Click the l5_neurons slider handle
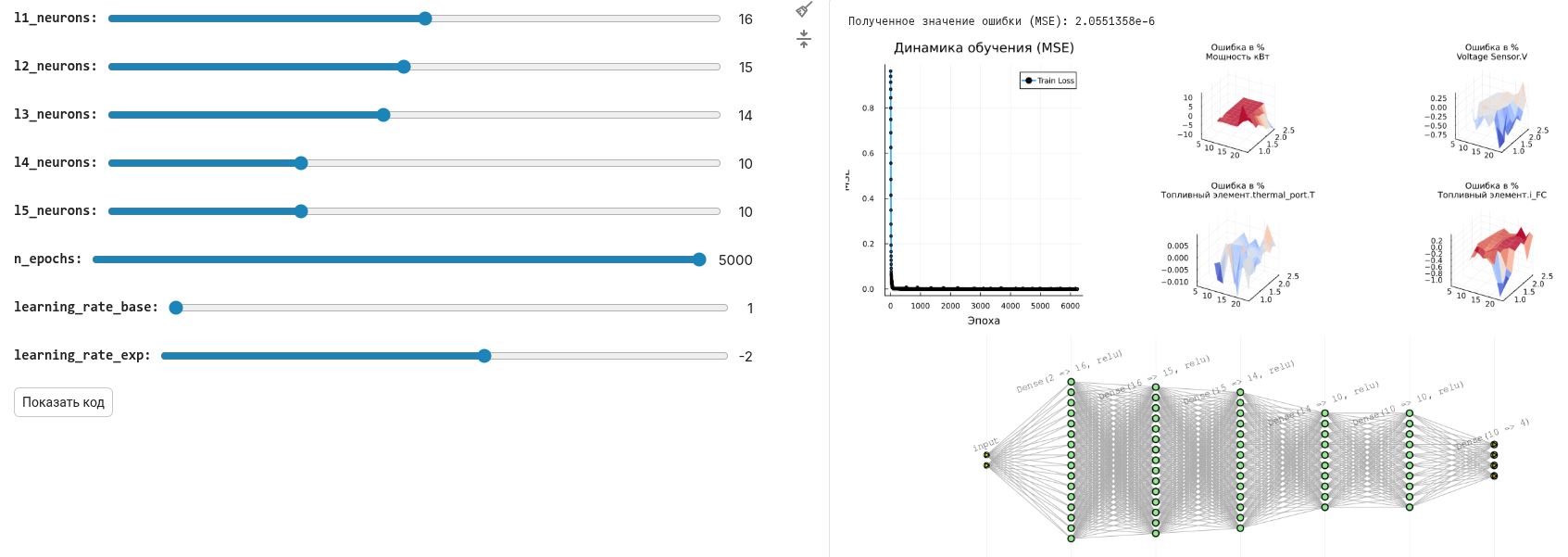This screenshot has width=1568, height=557. pos(301,211)
